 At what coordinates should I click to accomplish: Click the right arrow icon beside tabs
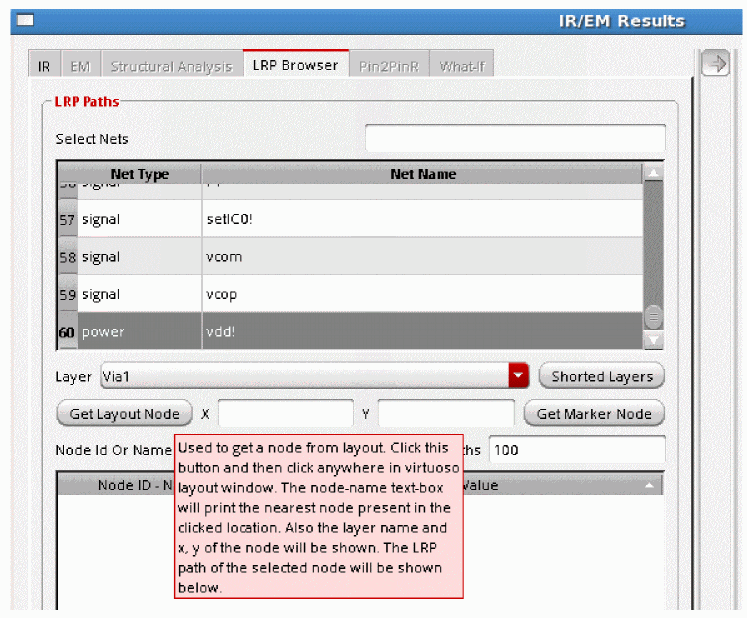[x=715, y=63]
